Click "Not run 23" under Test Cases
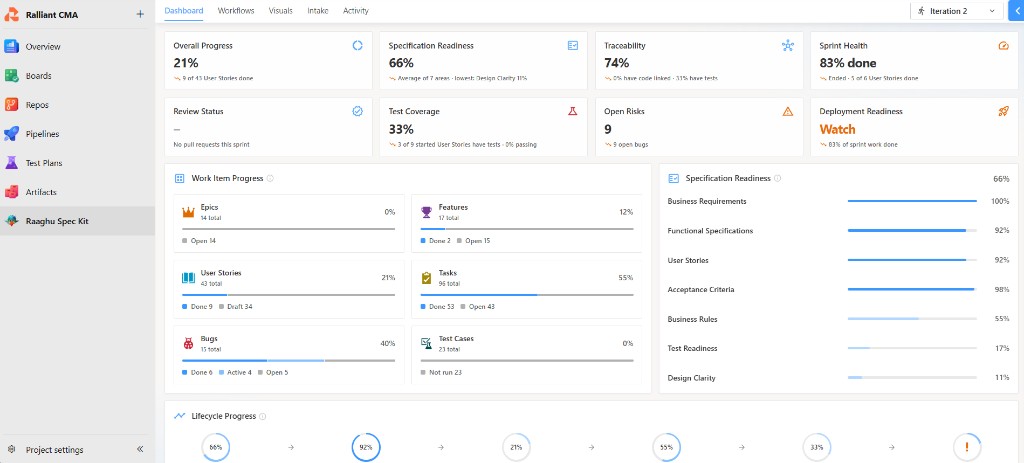The image size is (1024, 463). pyautogui.click(x=441, y=372)
